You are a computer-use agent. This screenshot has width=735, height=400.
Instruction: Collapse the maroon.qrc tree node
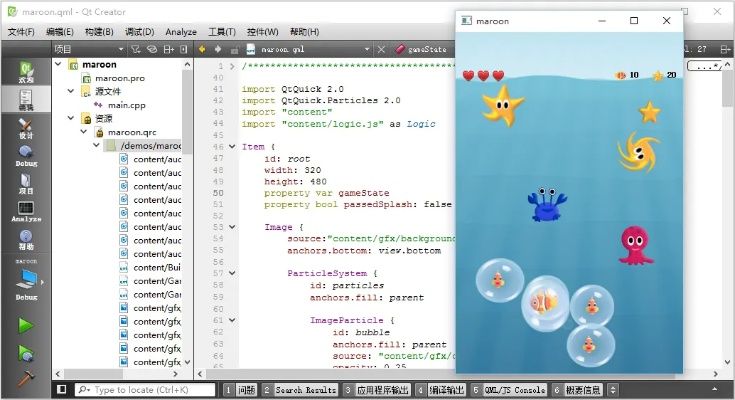tap(84, 131)
